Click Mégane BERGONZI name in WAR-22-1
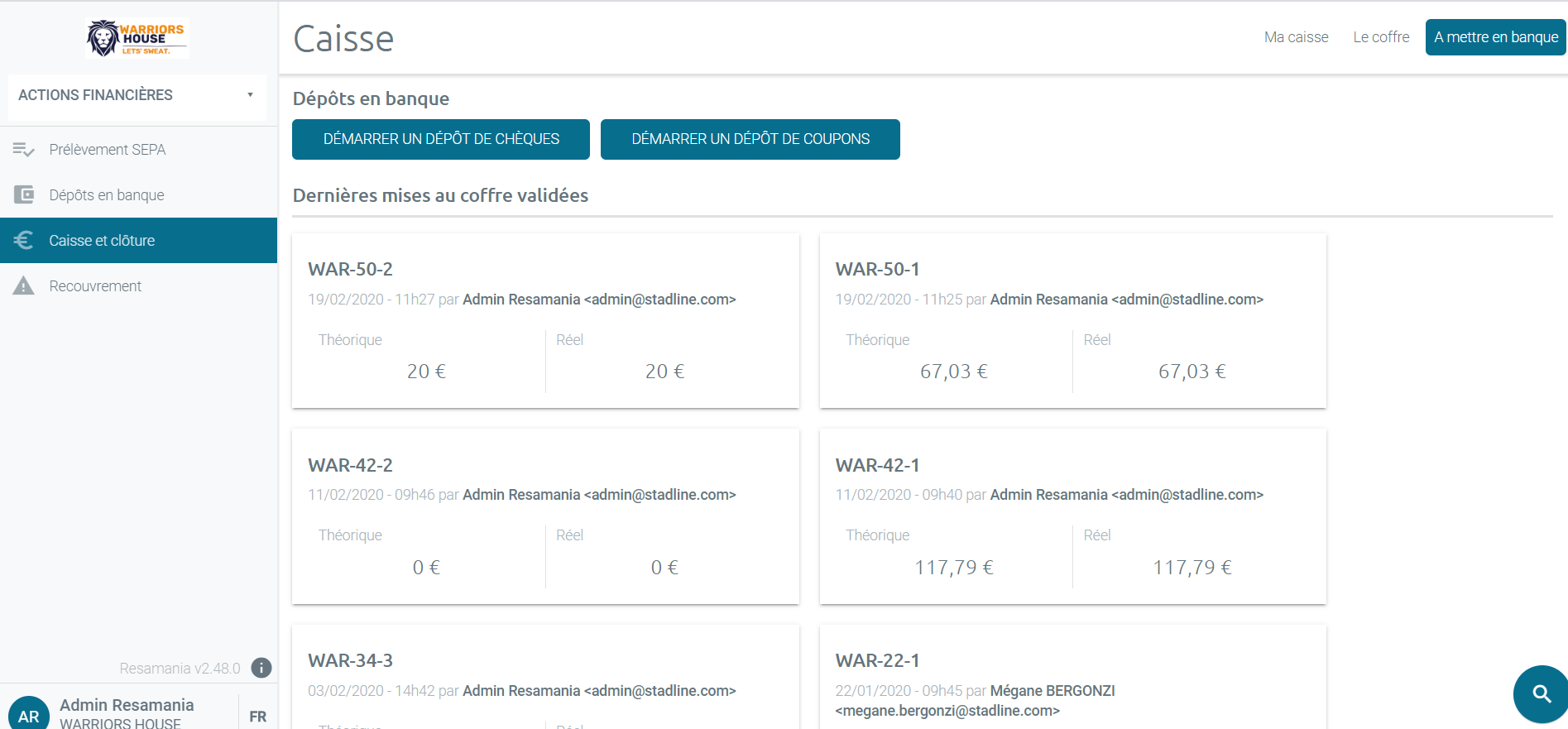The image size is (1568, 729). tap(1053, 691)
